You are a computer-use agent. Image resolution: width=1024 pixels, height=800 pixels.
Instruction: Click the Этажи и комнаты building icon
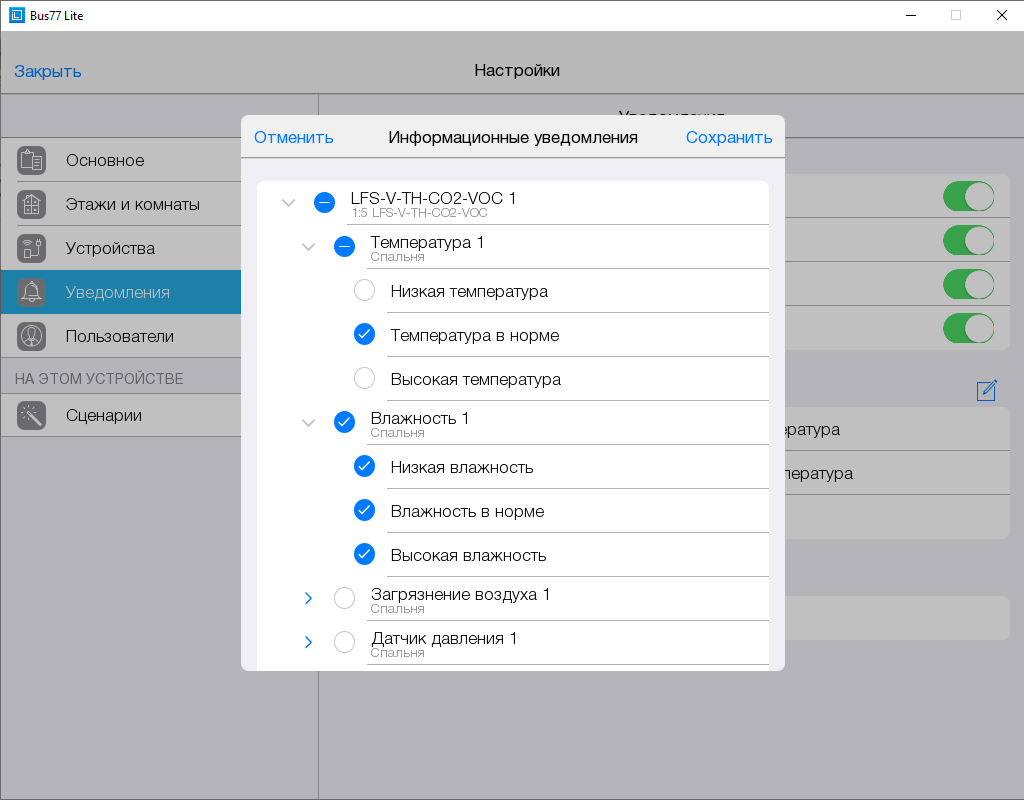coord(32,204)
